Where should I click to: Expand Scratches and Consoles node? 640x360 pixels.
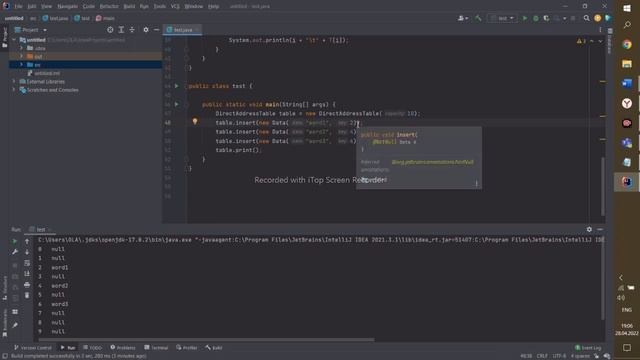[x=14, y=90]
